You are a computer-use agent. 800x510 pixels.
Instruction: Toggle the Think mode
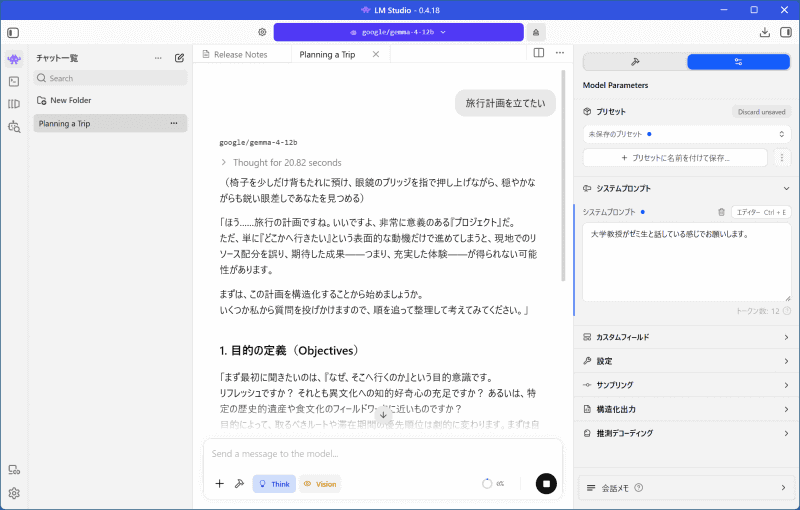tap(274, 484)
